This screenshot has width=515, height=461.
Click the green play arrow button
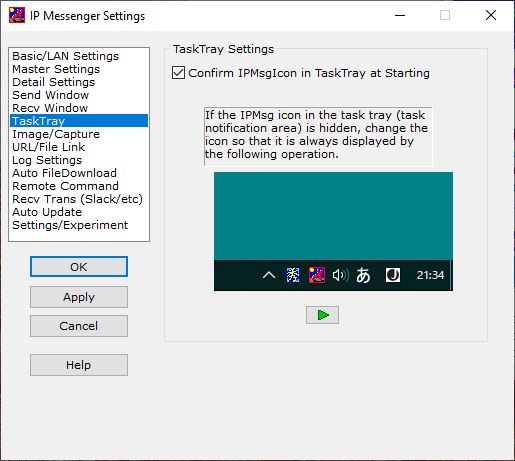[x=322, y=315]
